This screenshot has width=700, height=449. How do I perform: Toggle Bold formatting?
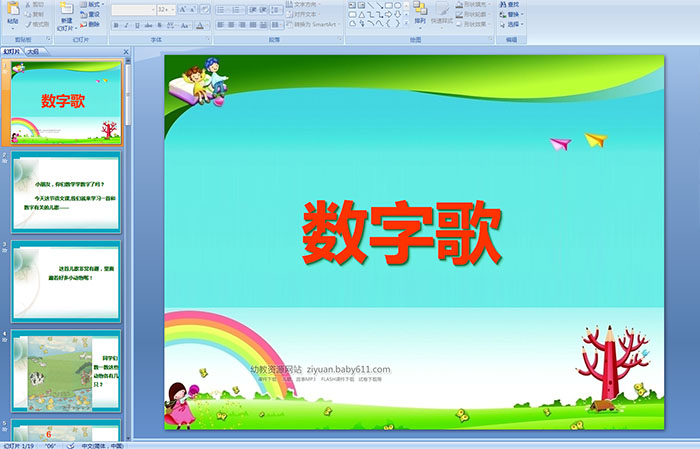coord(116,25)
